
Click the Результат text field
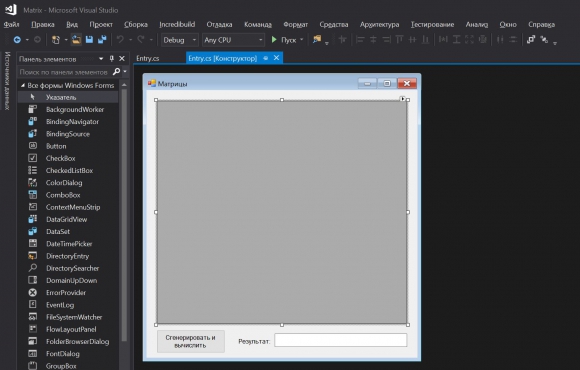coord(341,340)
